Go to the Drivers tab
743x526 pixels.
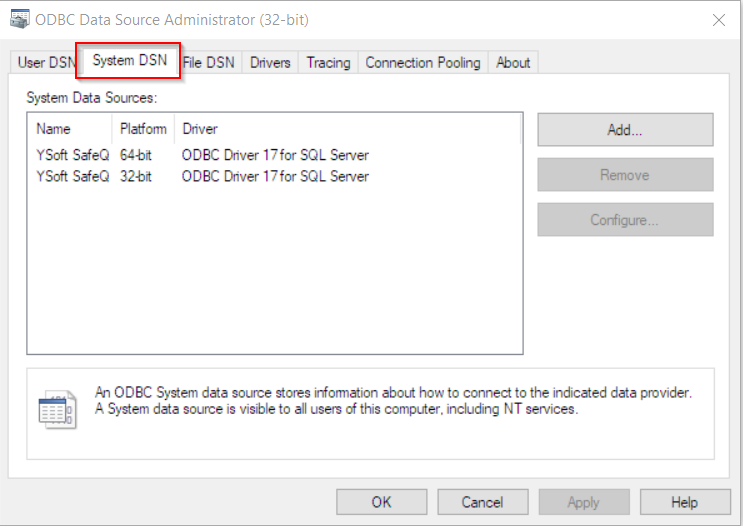point(270,63)
